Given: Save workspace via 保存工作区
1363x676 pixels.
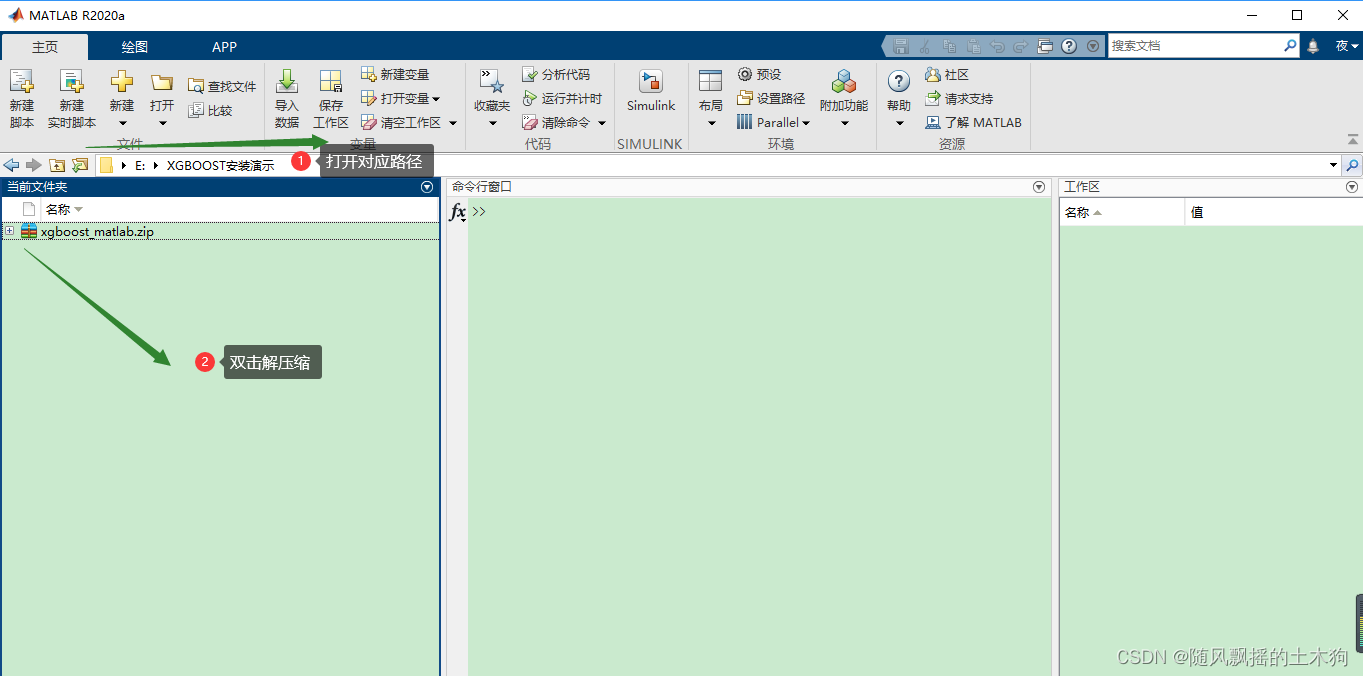Looking at the screenshot, I should 331,99.
